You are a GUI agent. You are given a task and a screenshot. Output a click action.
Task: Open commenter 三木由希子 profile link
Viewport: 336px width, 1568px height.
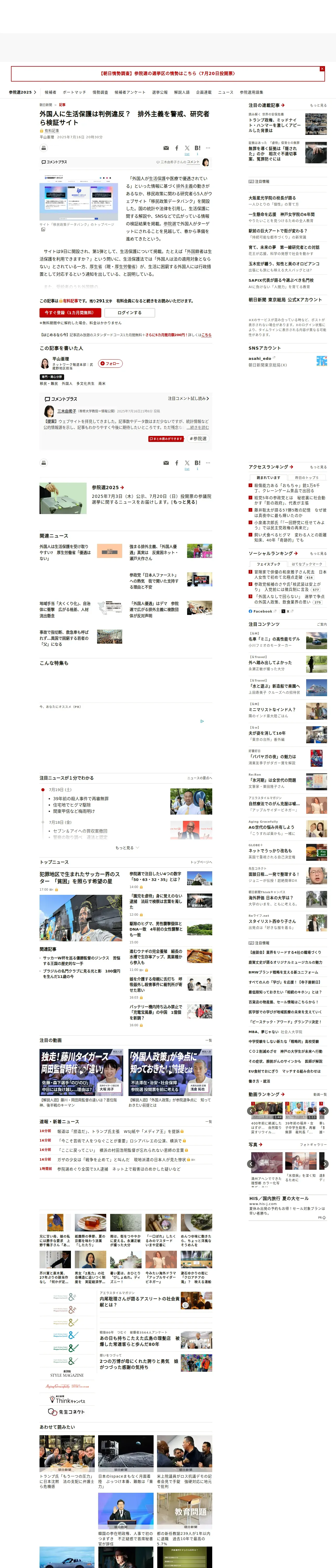point(66,412)
